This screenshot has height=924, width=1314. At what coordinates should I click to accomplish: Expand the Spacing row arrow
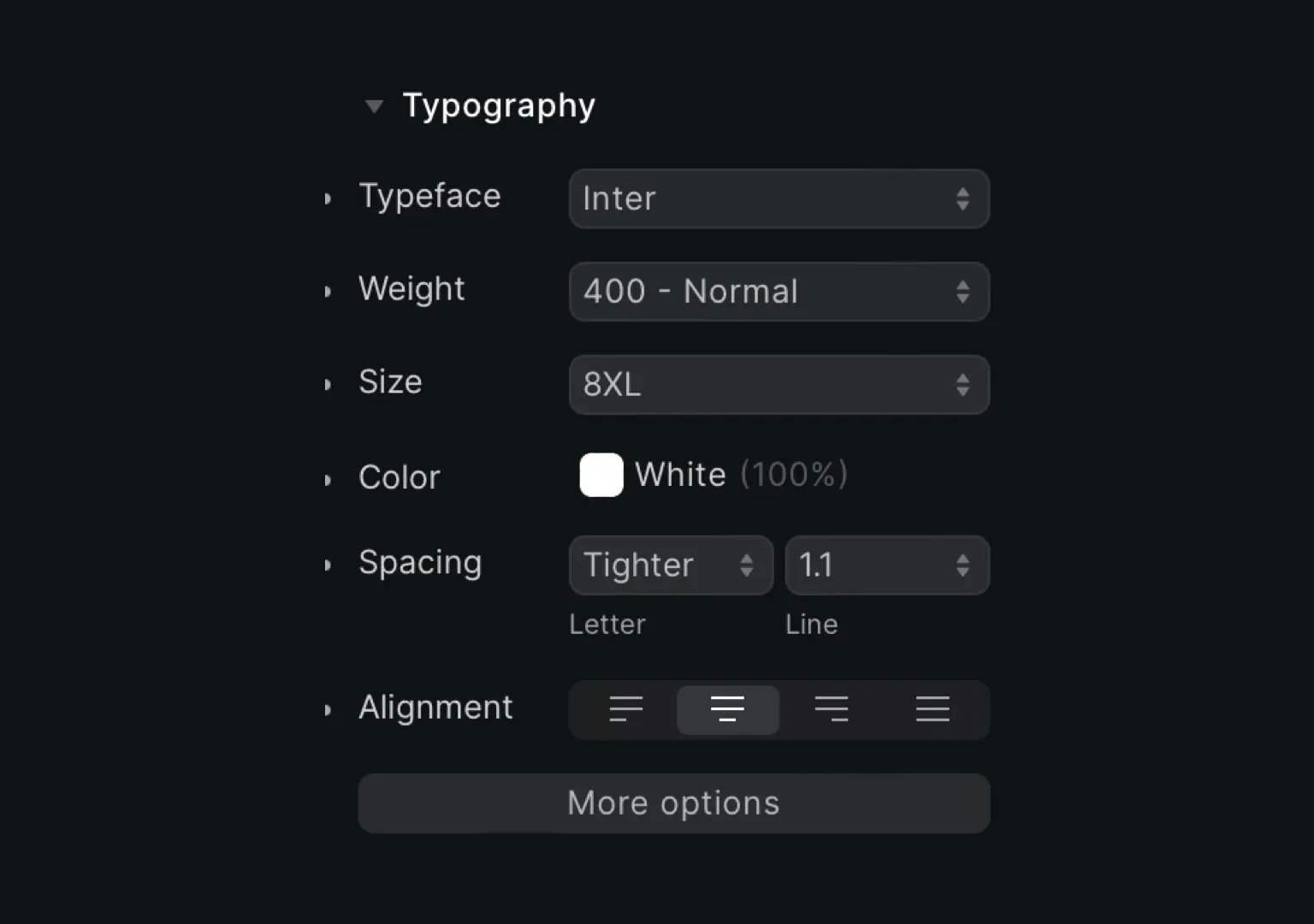click(x=328, y=566)
